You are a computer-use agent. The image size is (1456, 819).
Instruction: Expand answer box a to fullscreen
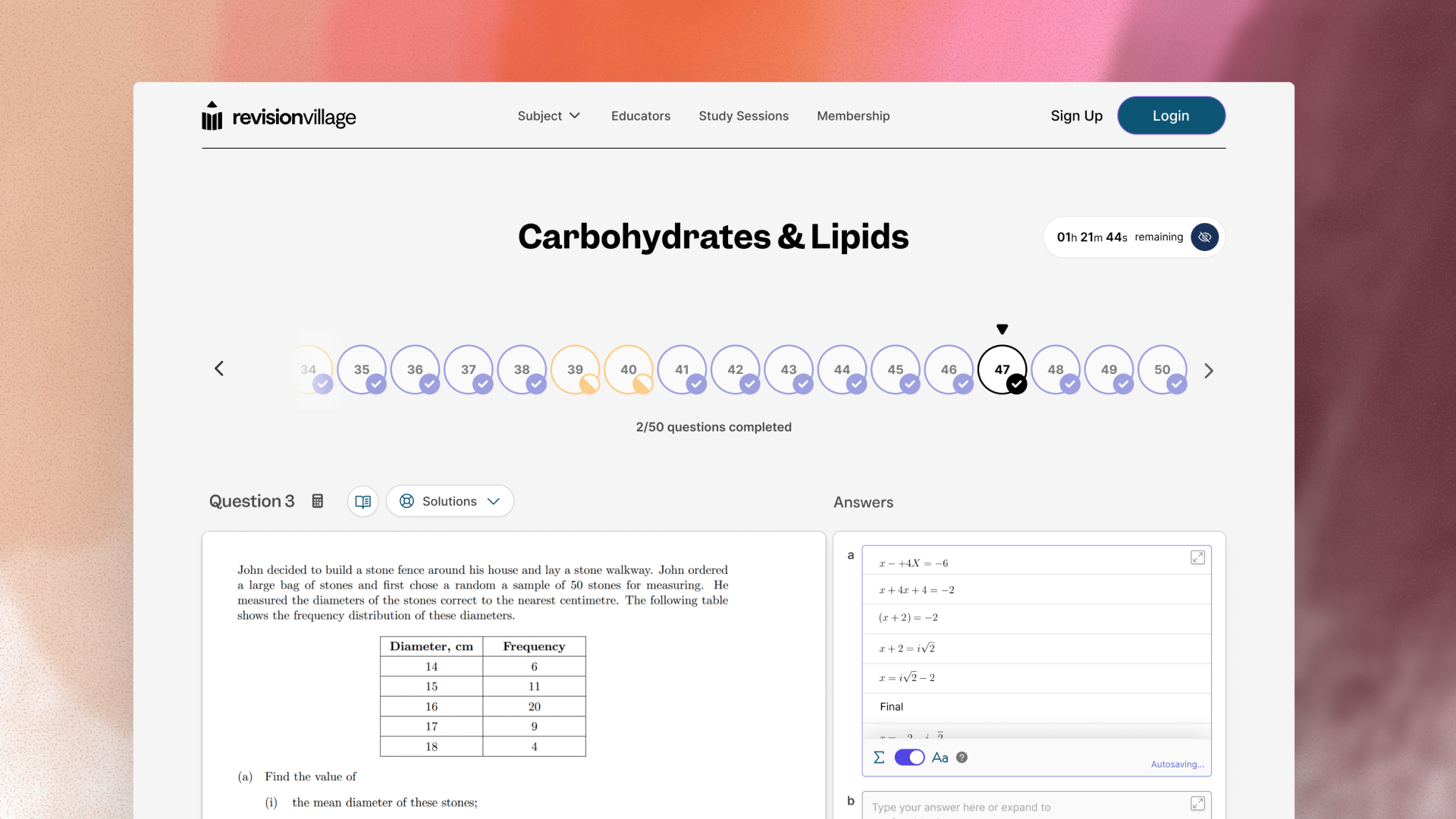click(1197, 557)
